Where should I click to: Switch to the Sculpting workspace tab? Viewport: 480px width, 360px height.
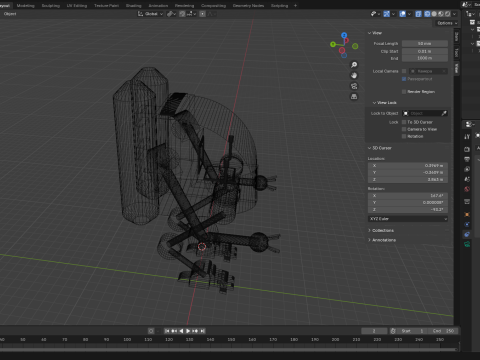pos(51,5)
